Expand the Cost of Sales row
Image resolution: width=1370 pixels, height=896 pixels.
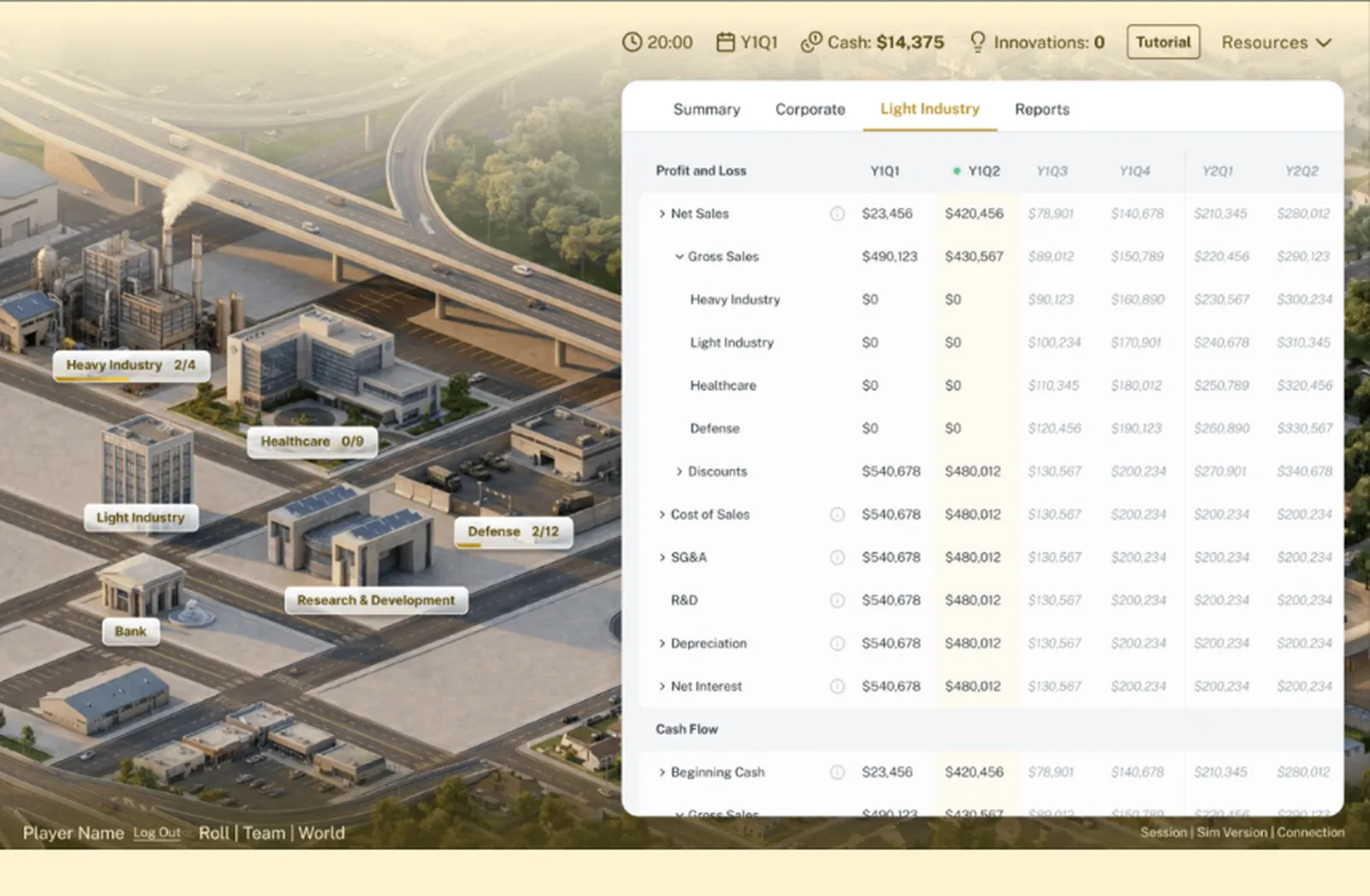(662, 514)
